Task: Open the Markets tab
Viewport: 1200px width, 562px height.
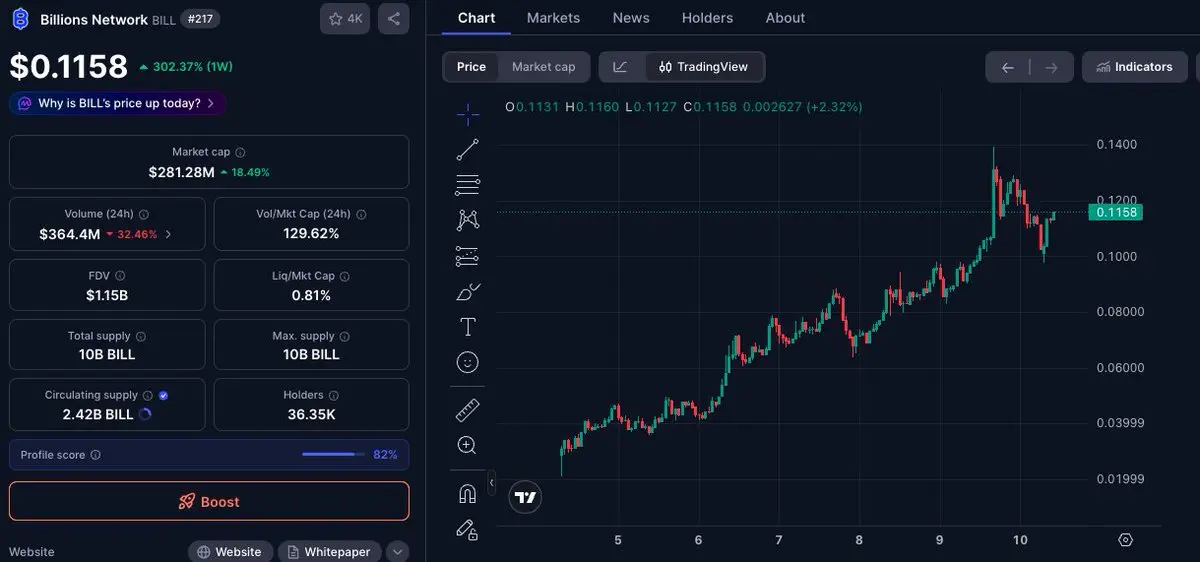Action: [553, 18]
